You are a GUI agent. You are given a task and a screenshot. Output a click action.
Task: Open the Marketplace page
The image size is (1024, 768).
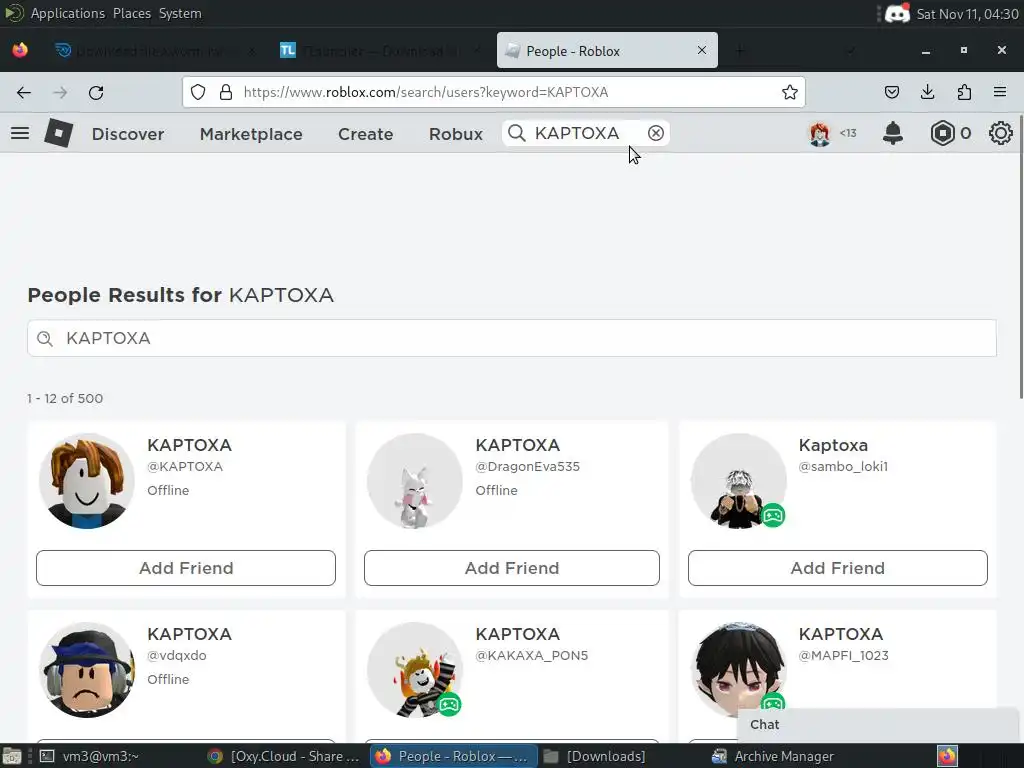pyautogui.click(x=251, y=134)
